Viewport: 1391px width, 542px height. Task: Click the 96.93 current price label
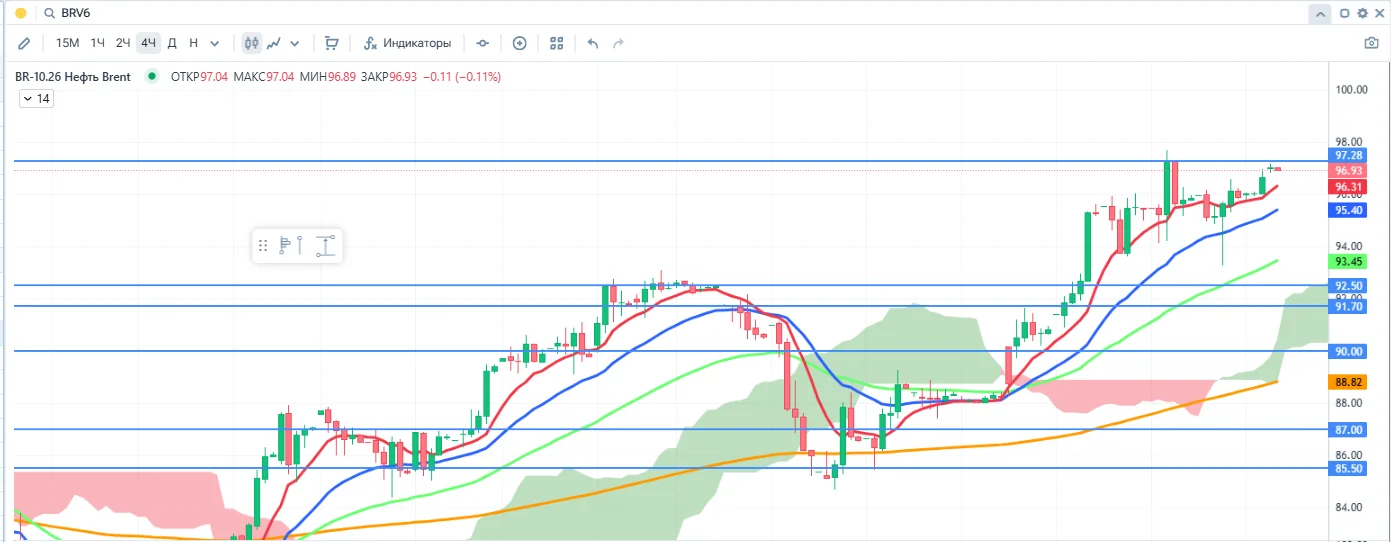point(1349,171)
